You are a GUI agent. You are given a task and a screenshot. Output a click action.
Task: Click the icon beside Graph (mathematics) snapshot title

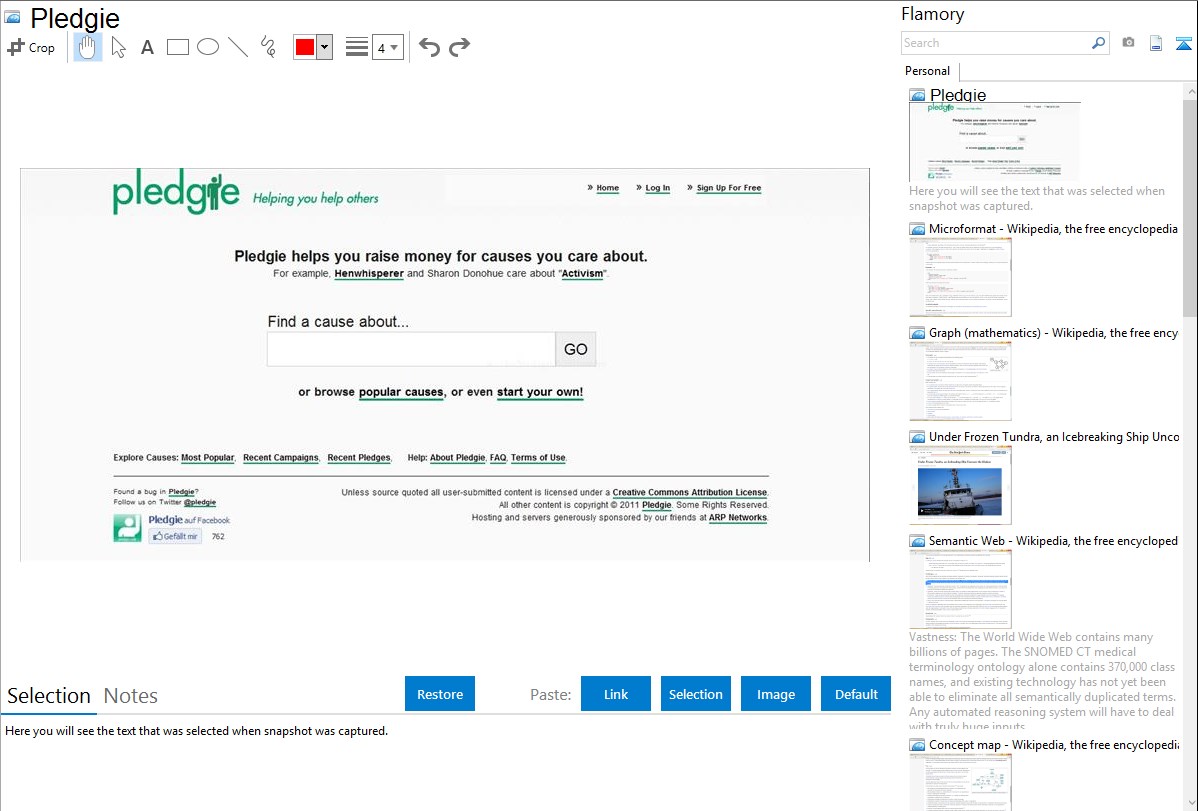point(917,333)
